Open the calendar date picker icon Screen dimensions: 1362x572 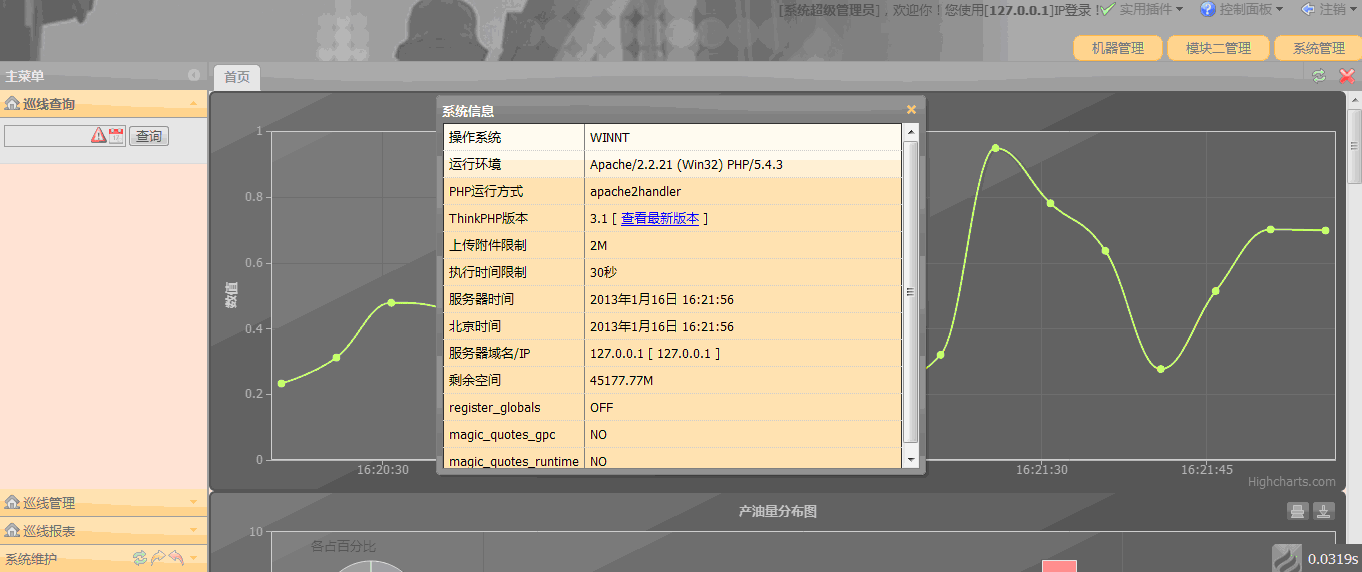116,136
